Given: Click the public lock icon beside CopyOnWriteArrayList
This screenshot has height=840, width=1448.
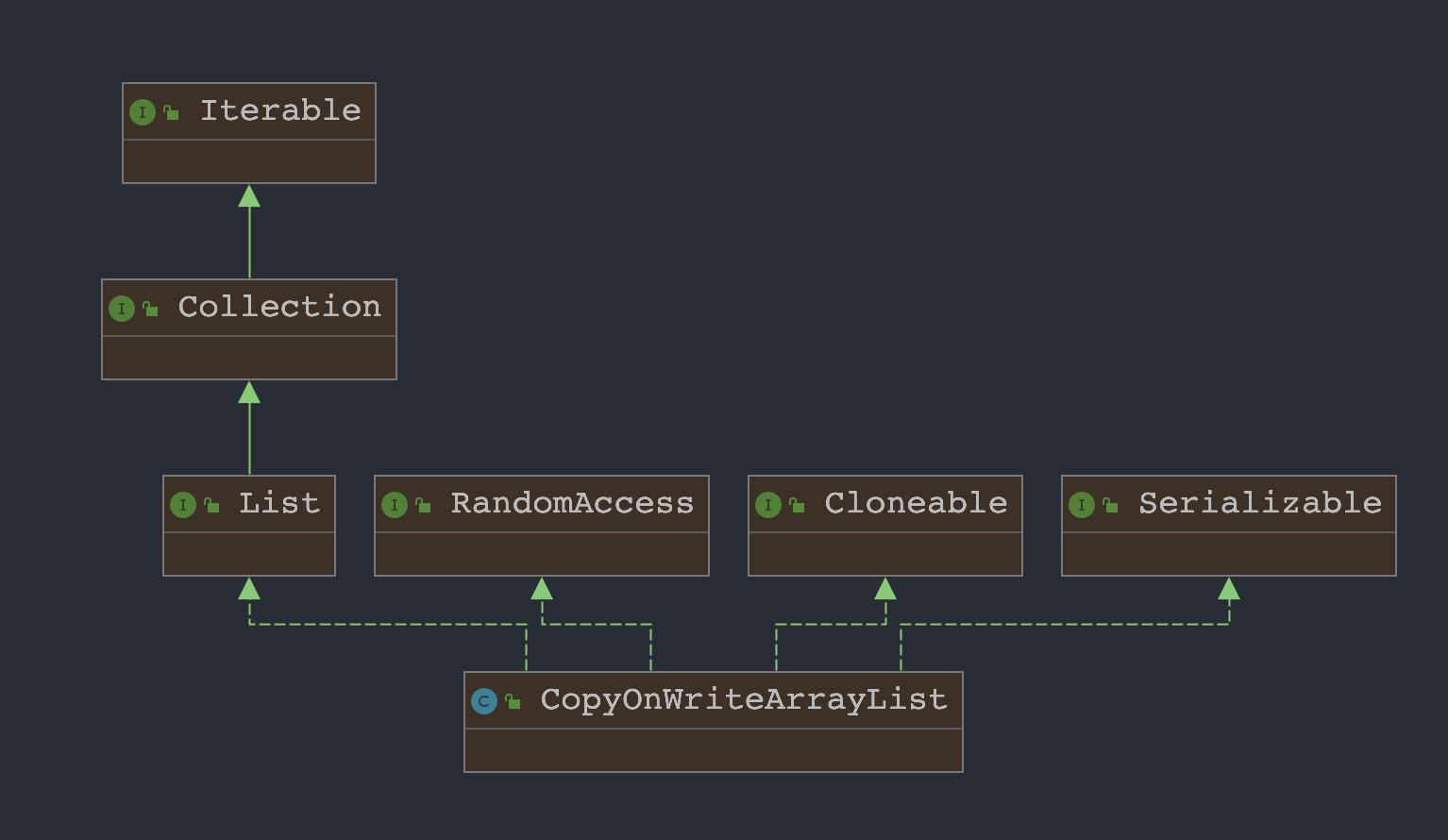Looking at the screenshot, I should [513, 701].
